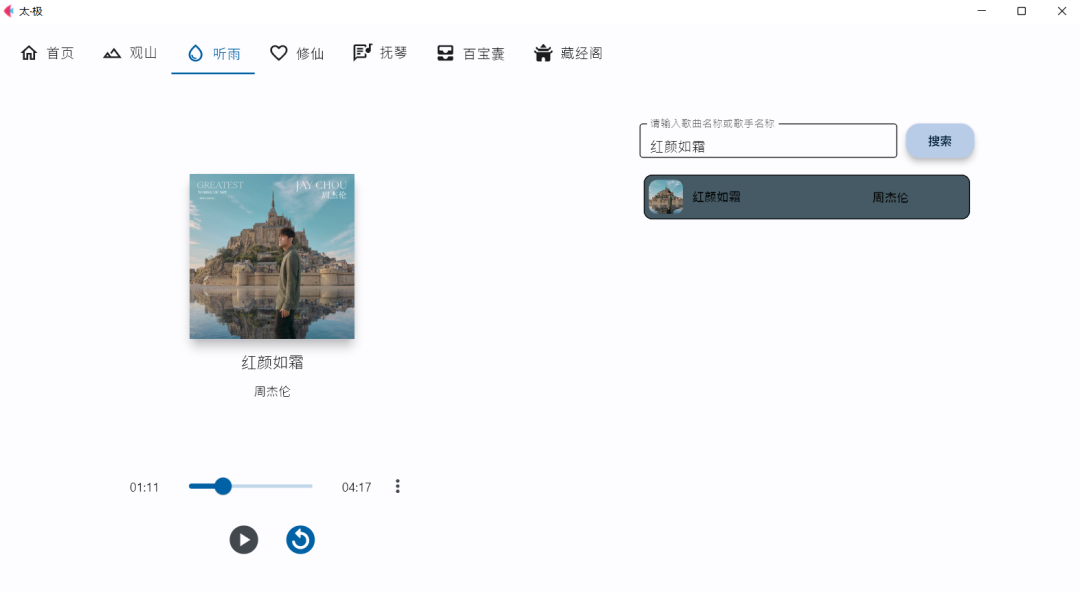This screenshot has height=592, width=1080.
Task: Click the Jay Chou album cover artwork
Action: (271, 256)
